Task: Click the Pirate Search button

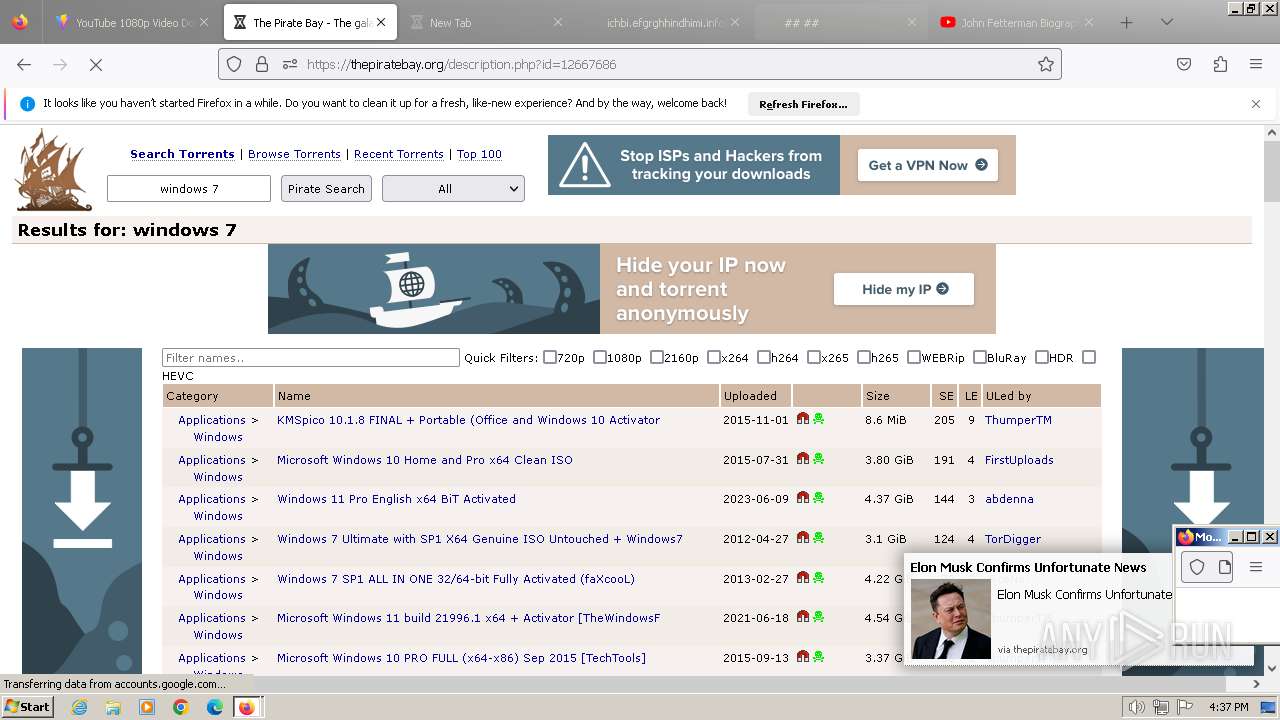Action: pos(326,189)
